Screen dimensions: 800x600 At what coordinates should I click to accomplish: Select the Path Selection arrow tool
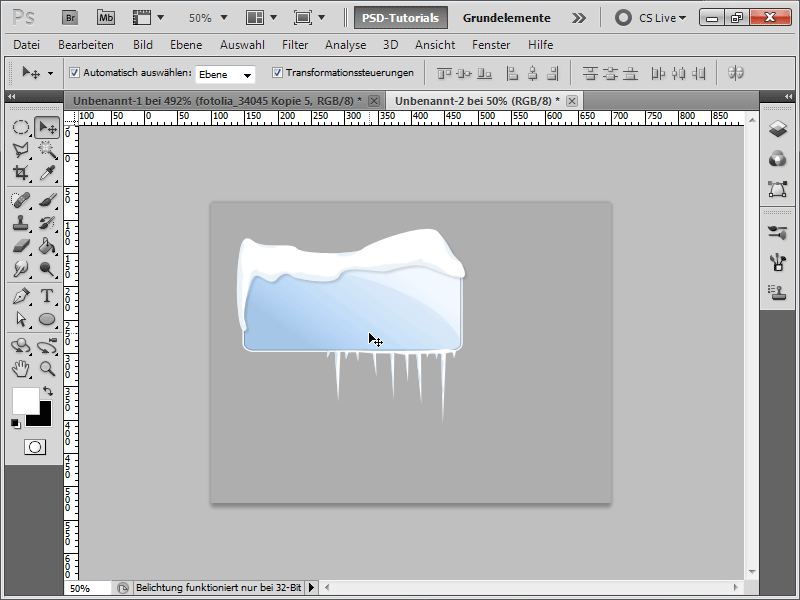20,319
